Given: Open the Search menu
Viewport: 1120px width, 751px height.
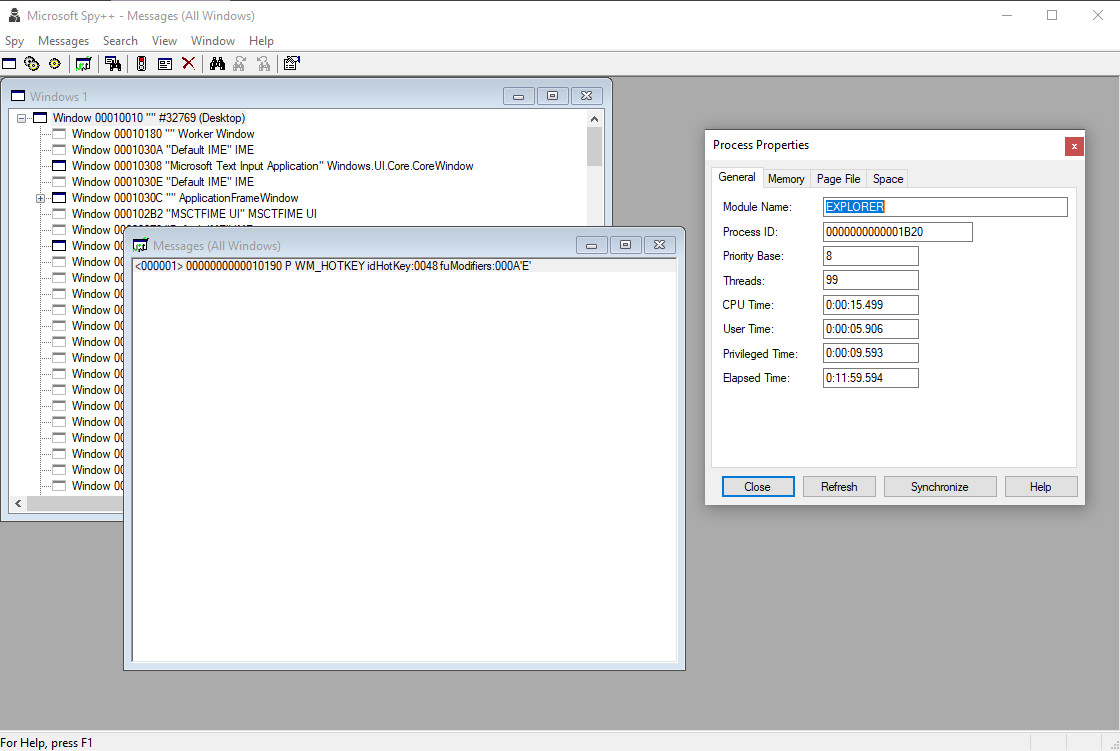Looking at the screenshot, I should click(x=120, y=41).
